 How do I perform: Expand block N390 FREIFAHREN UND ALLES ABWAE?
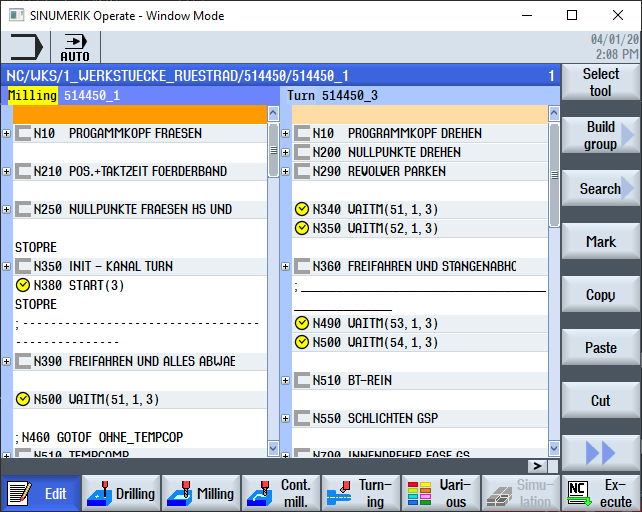(x=7, y=361)
